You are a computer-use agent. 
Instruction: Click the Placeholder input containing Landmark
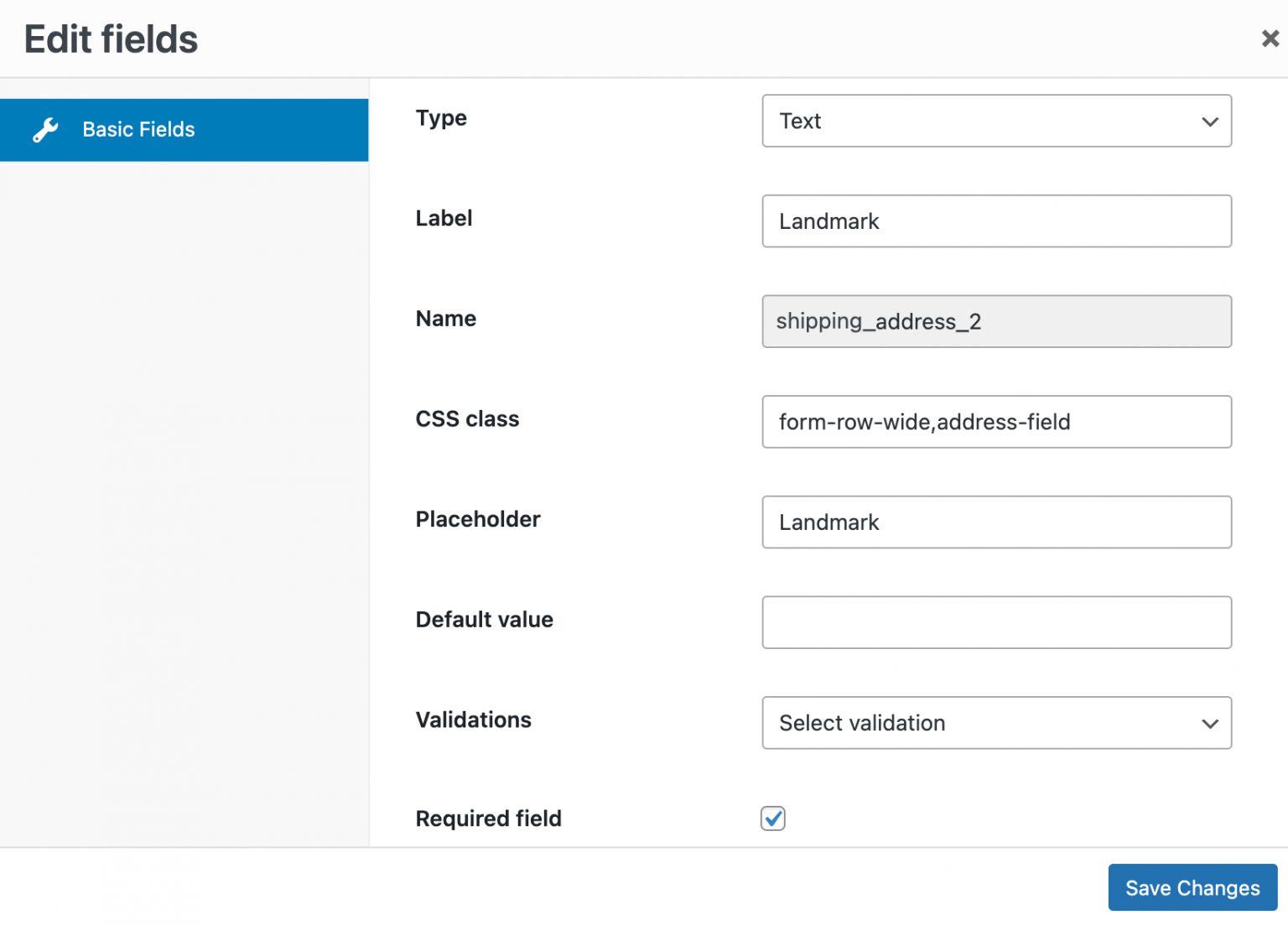[x=996, y=522]
